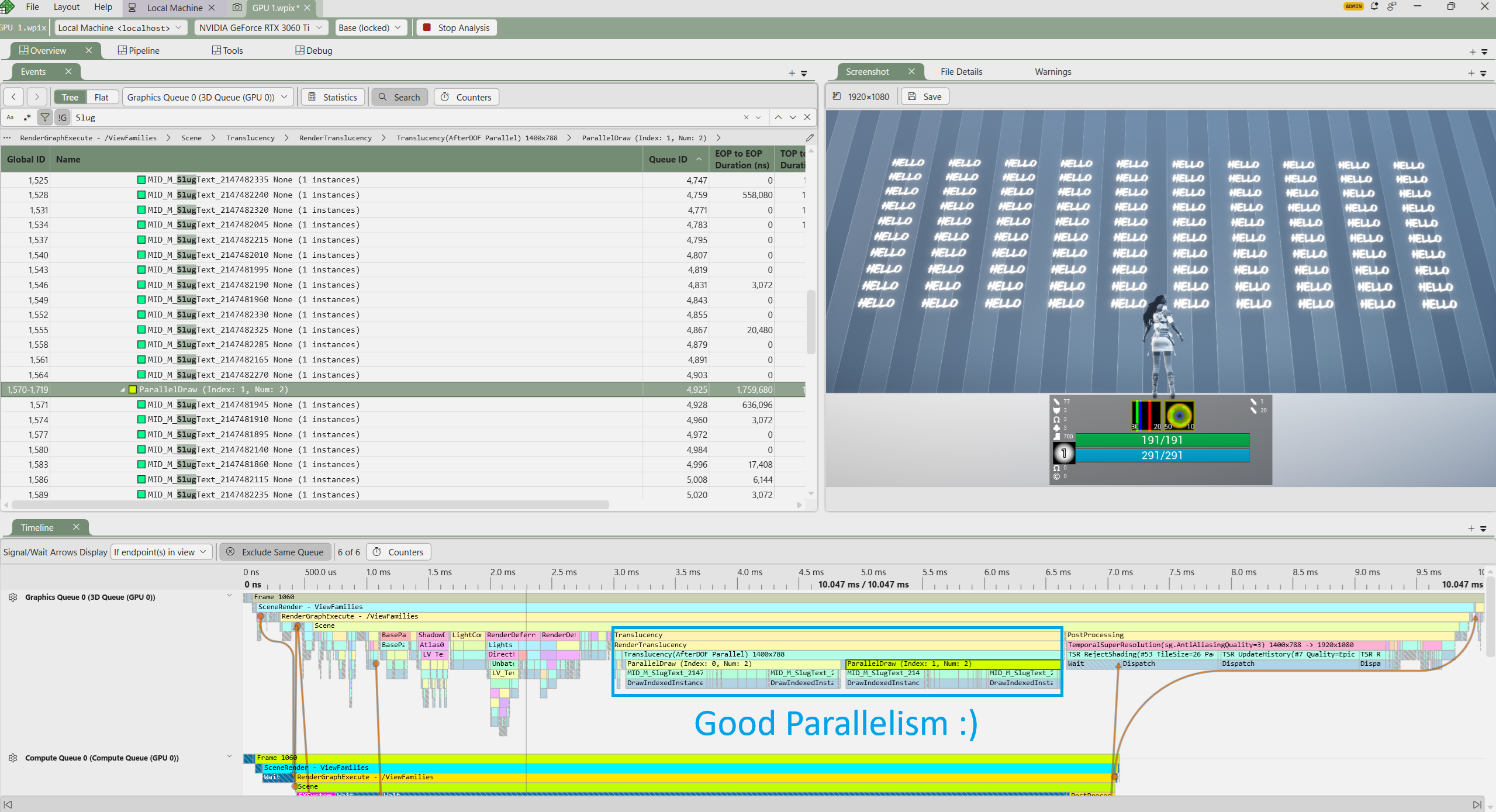Collapse ParallelDraw (Index: 1, Num: 2) row
The image size is (1496, 812).
[123, 390]
